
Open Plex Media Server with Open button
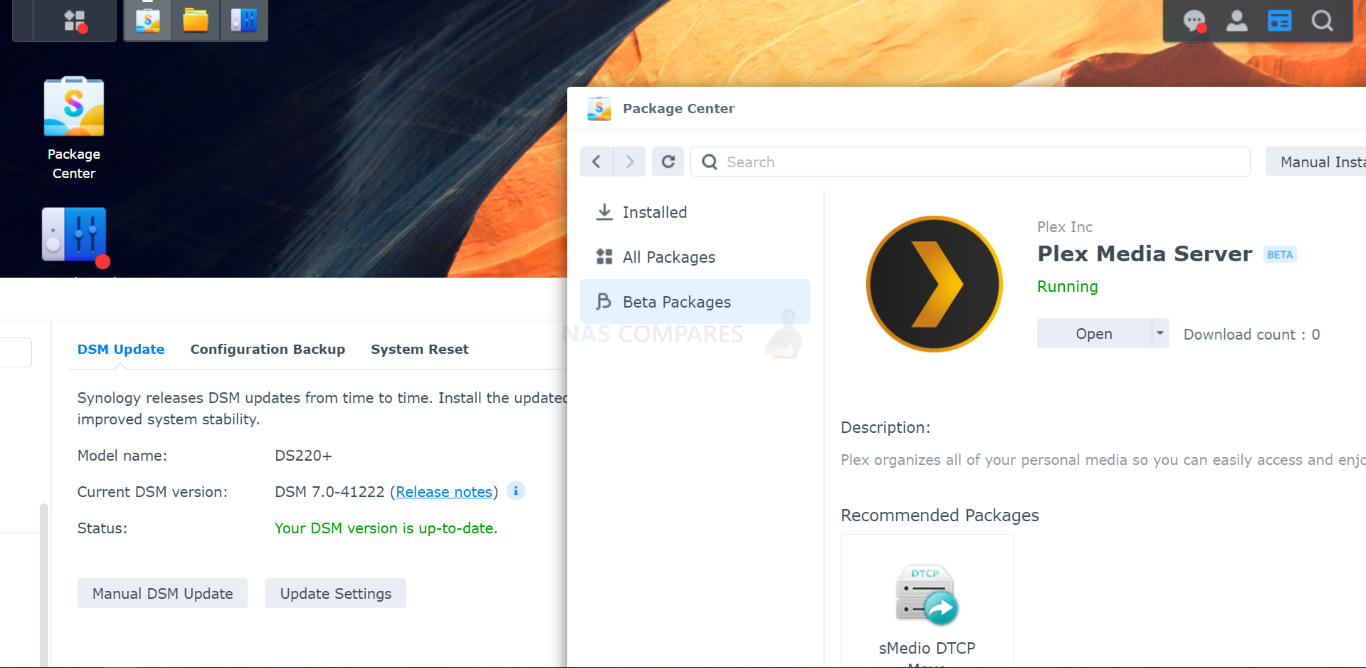1094,334
